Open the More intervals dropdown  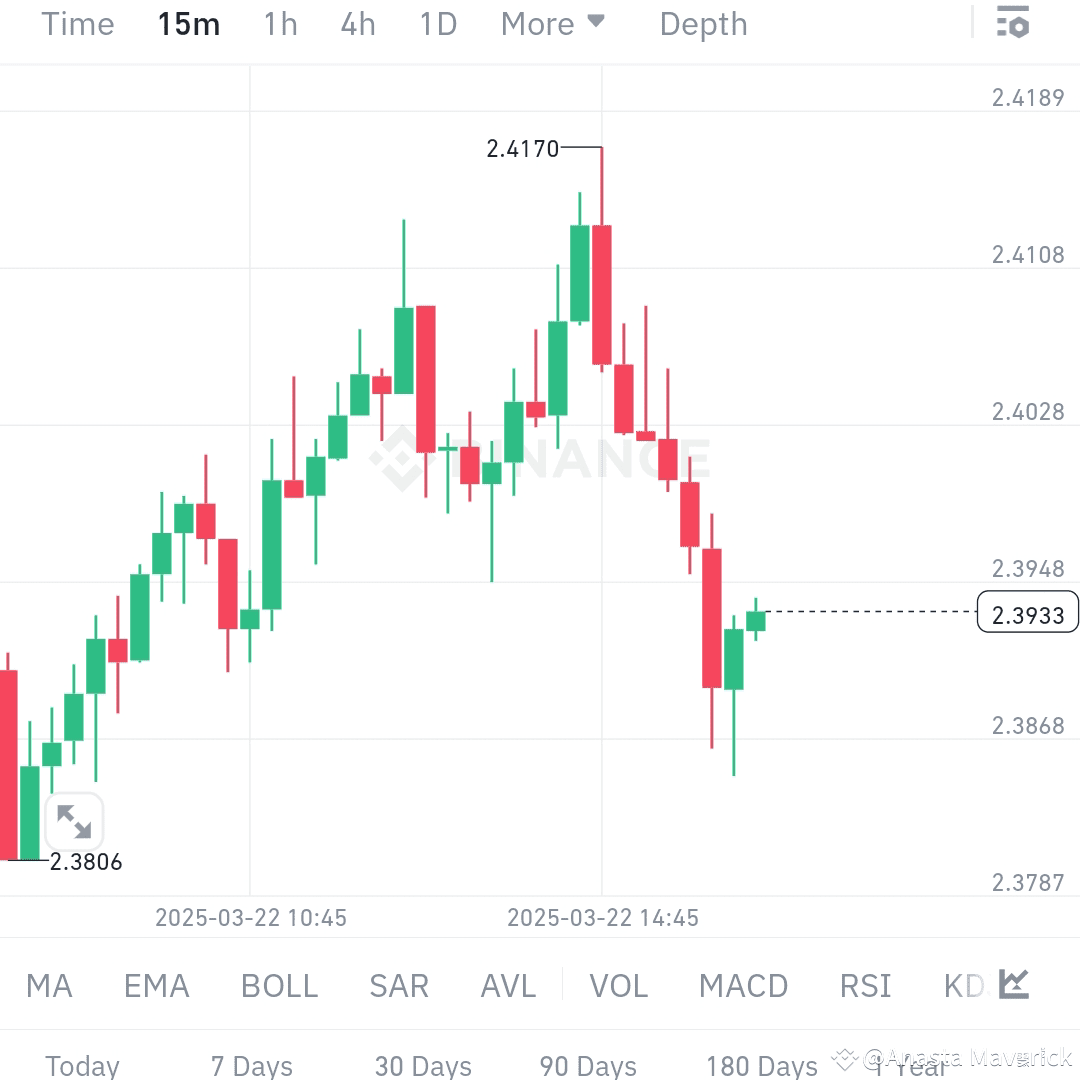pyautogui.click(x=552, y=23)
